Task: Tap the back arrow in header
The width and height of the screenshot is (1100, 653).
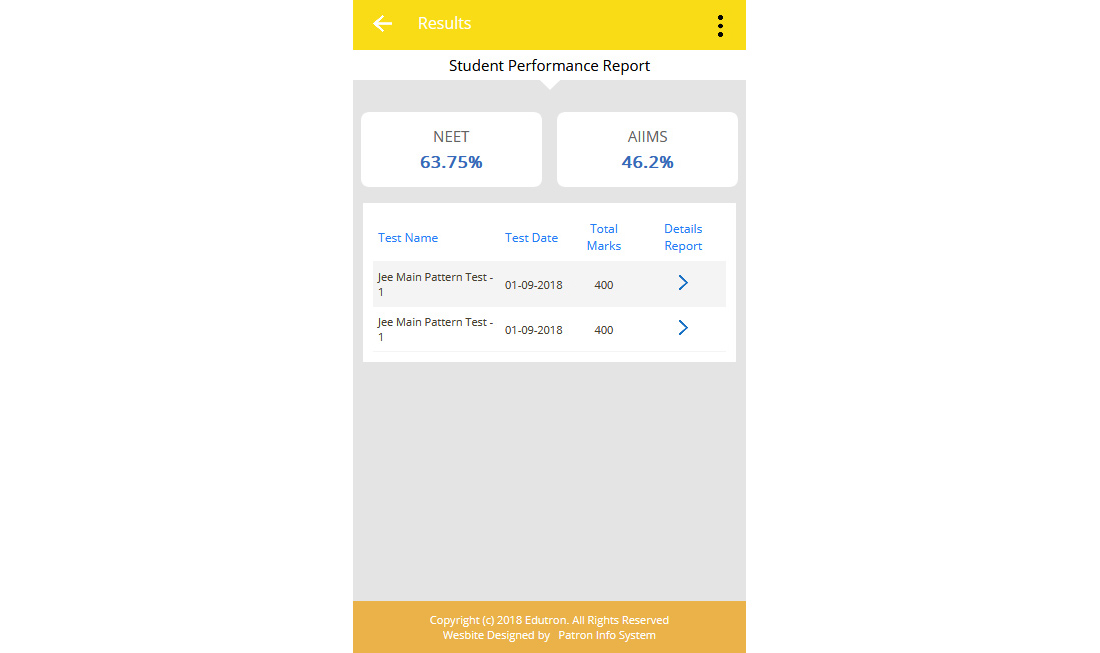Action: (382, 24)
